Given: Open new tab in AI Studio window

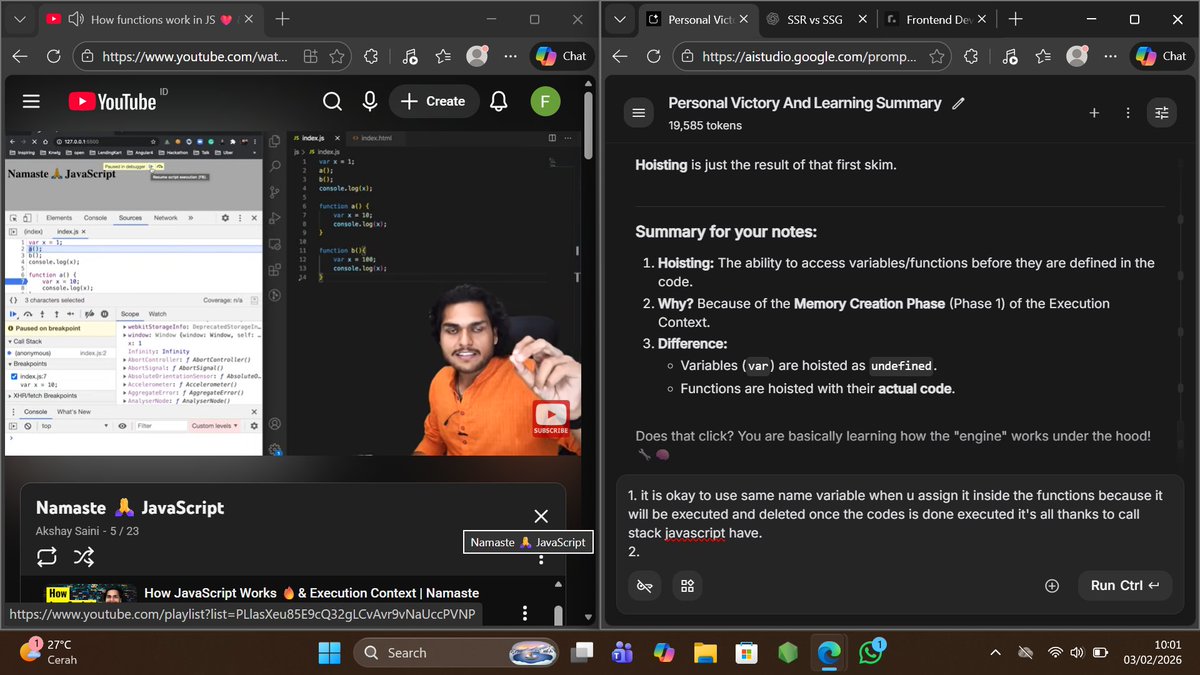Looking at the screenshot, I should tap(1015, 19).
